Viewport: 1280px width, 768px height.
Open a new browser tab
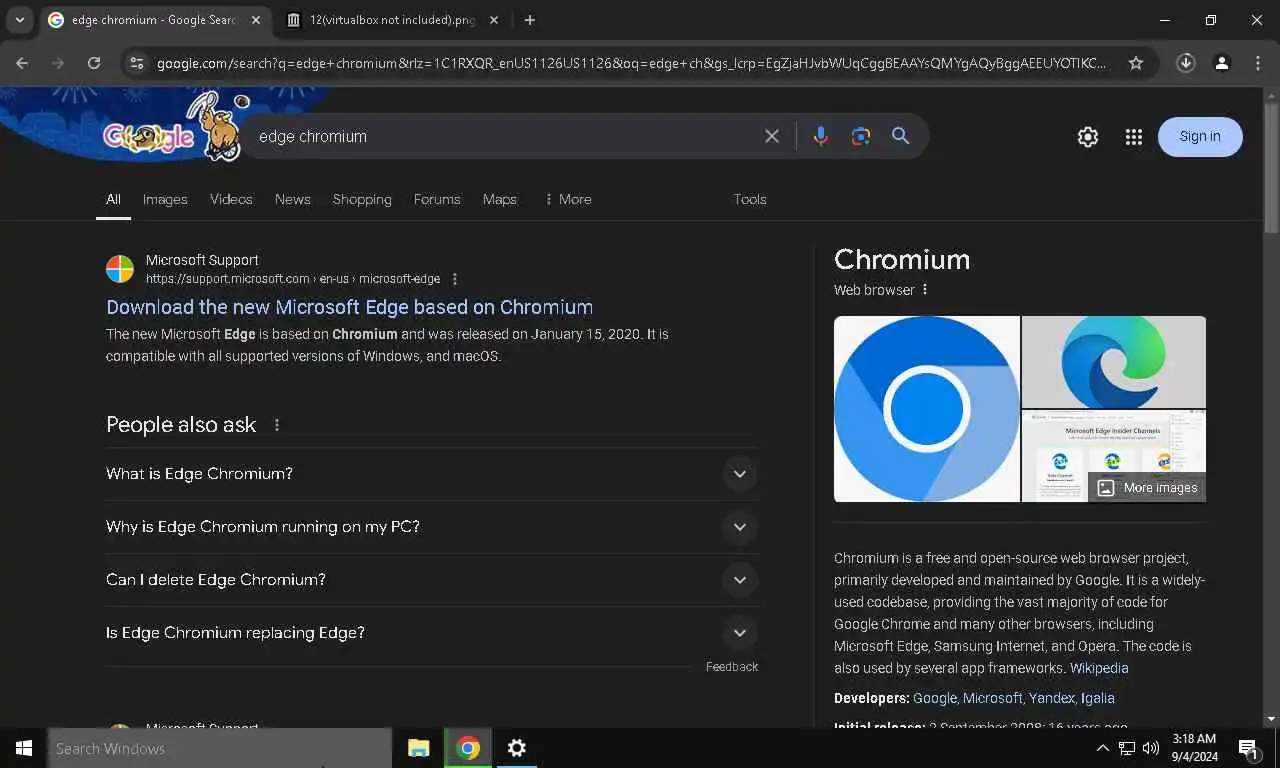pyautogui.click(x=530, y=20)
